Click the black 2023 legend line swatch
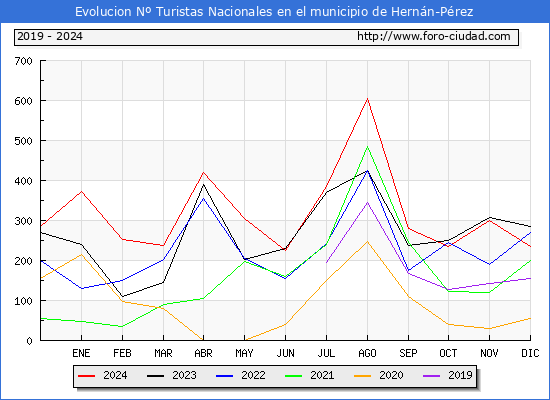The width and height of the screenshot is (550, 400). 155,376
